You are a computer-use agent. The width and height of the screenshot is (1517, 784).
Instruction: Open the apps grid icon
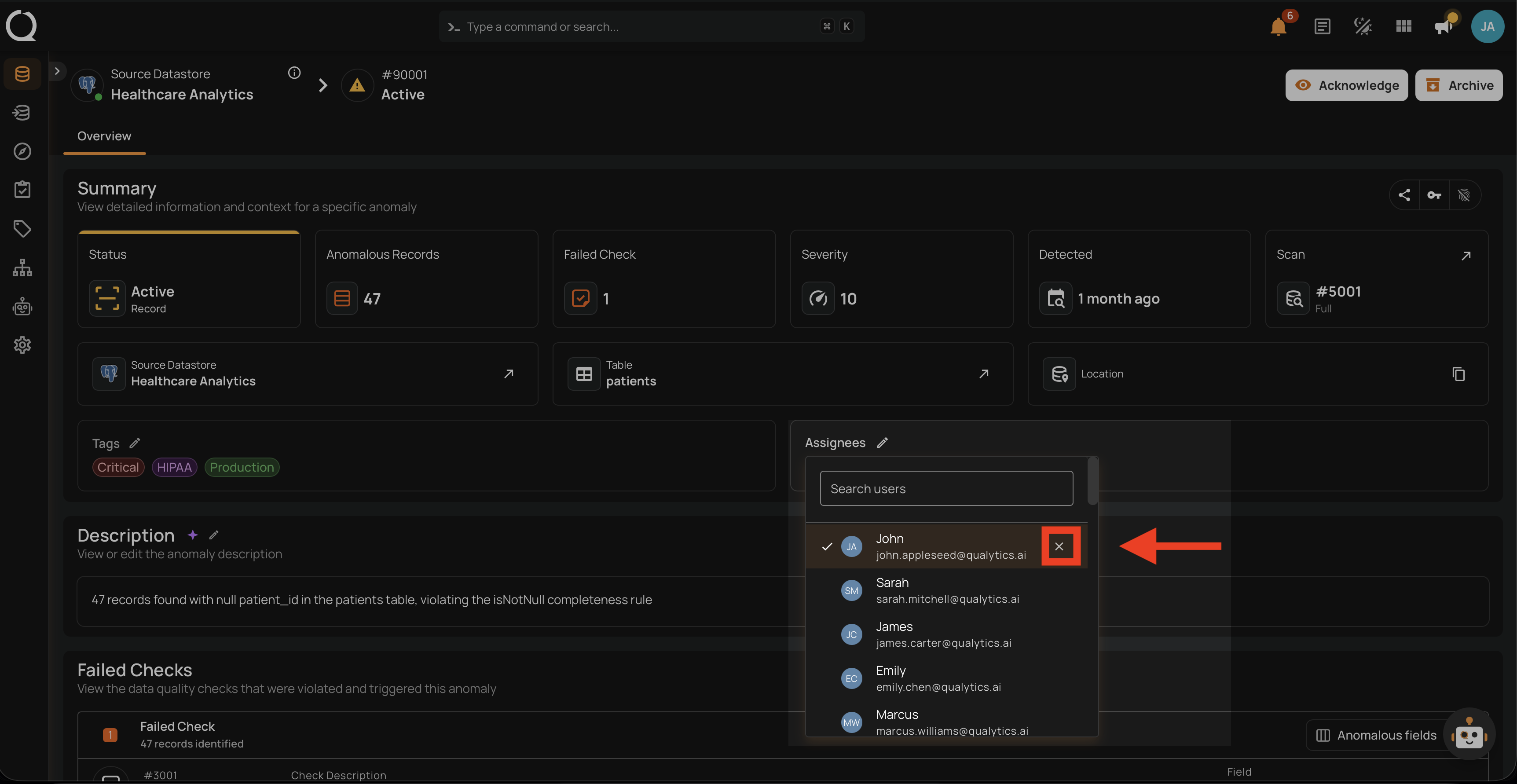[x=1403, y=26]
